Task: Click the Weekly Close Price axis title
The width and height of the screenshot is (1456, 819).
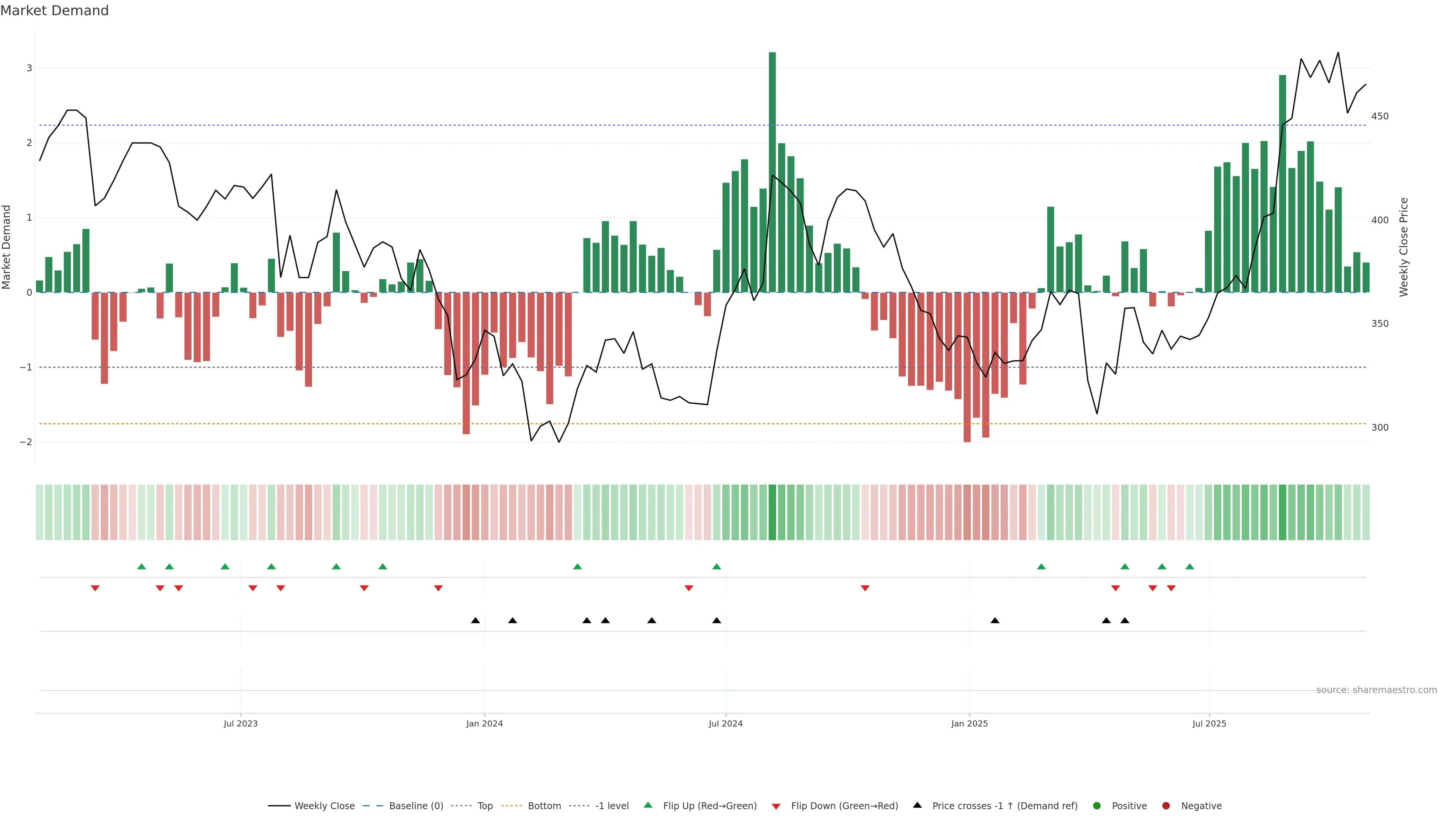Action: 1404,247
